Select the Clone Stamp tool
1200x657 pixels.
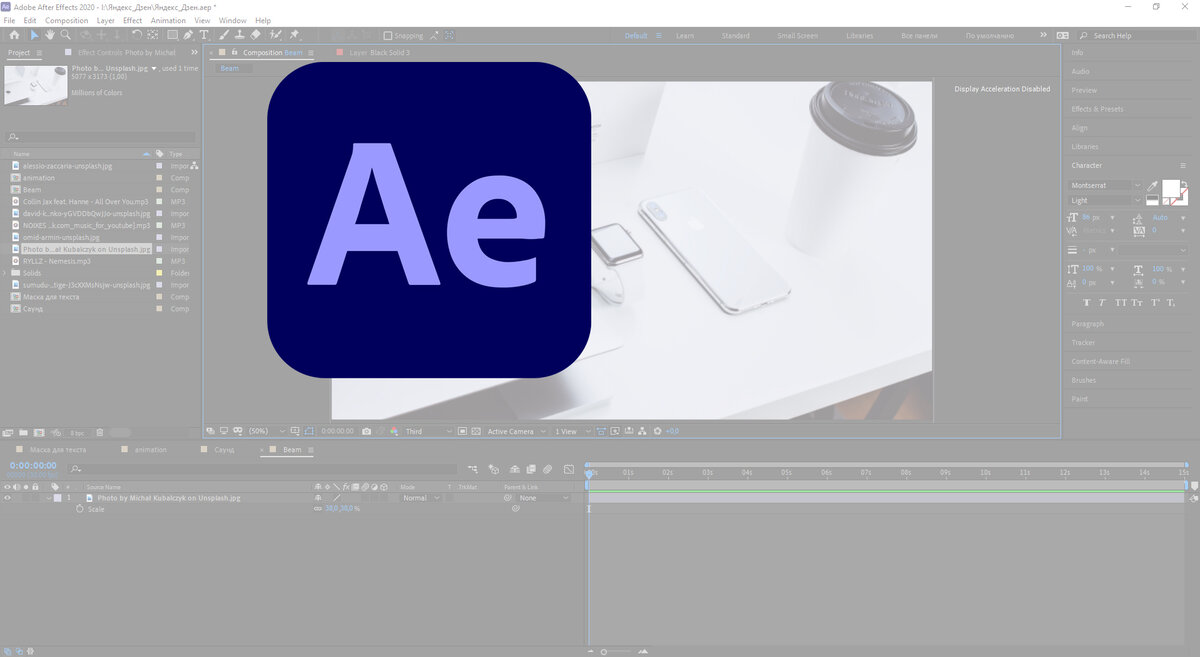coord(240,35)
